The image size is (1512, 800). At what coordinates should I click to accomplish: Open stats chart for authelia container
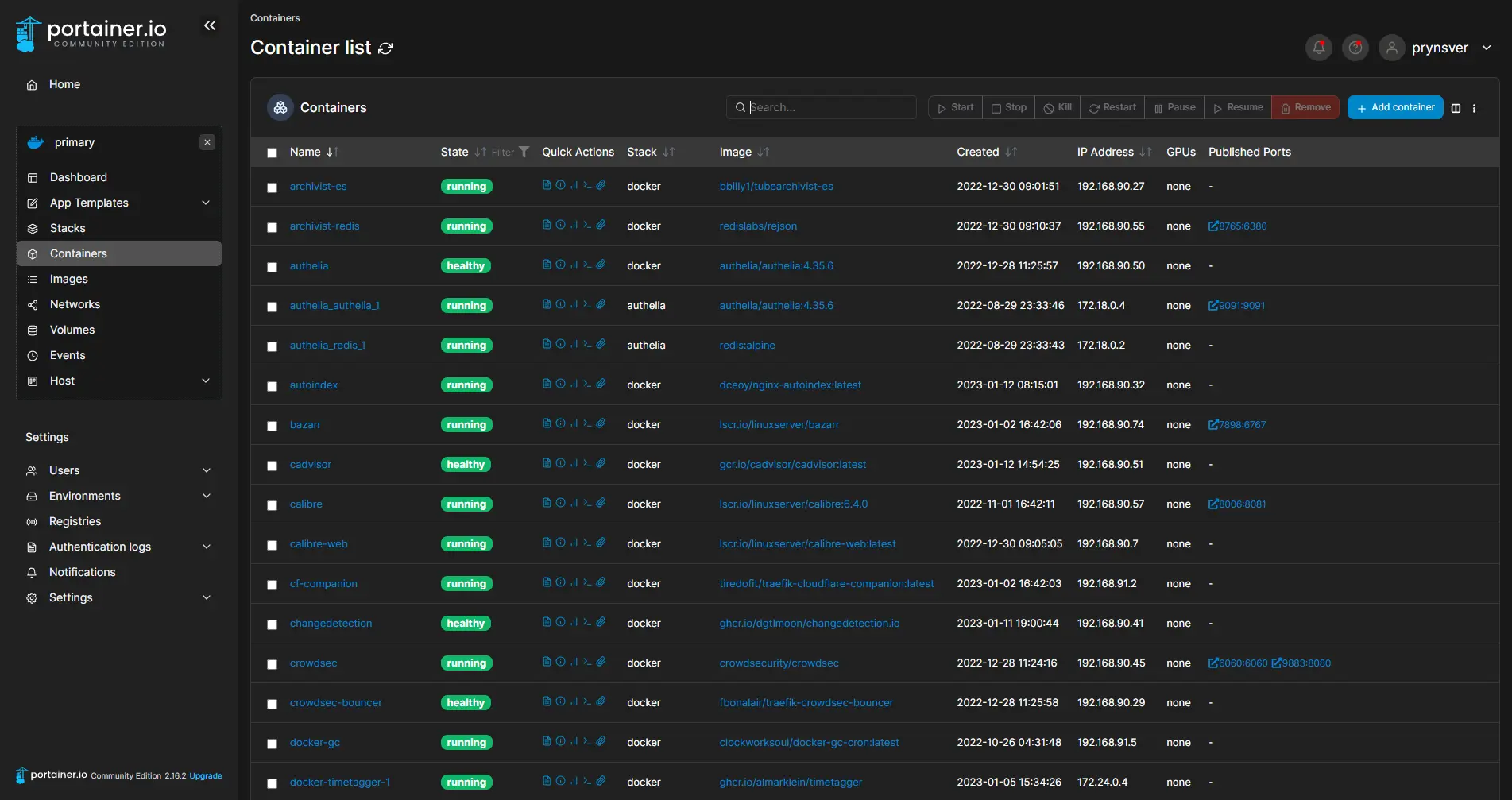574,265
